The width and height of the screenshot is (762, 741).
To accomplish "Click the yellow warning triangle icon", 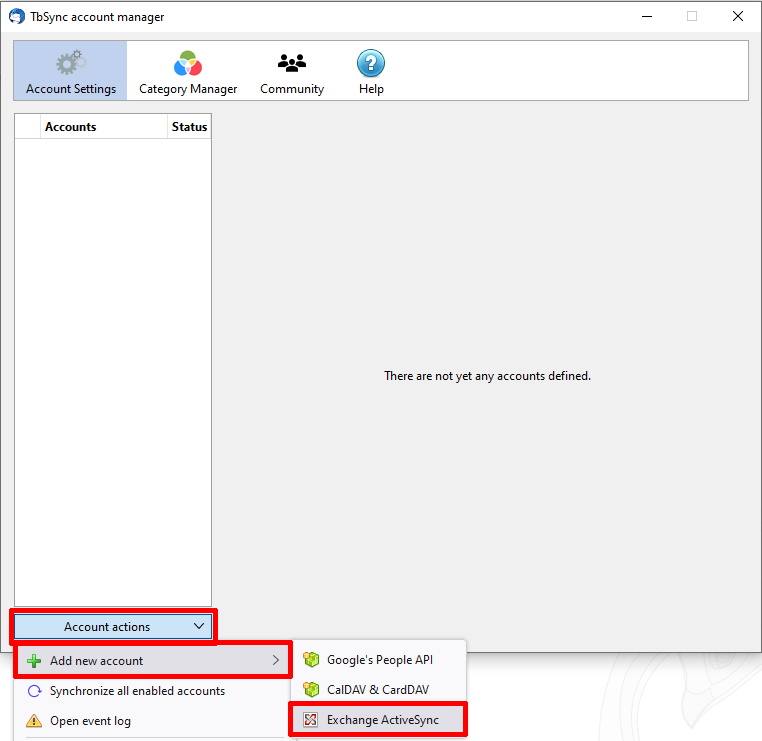I will tap(34, 720).
